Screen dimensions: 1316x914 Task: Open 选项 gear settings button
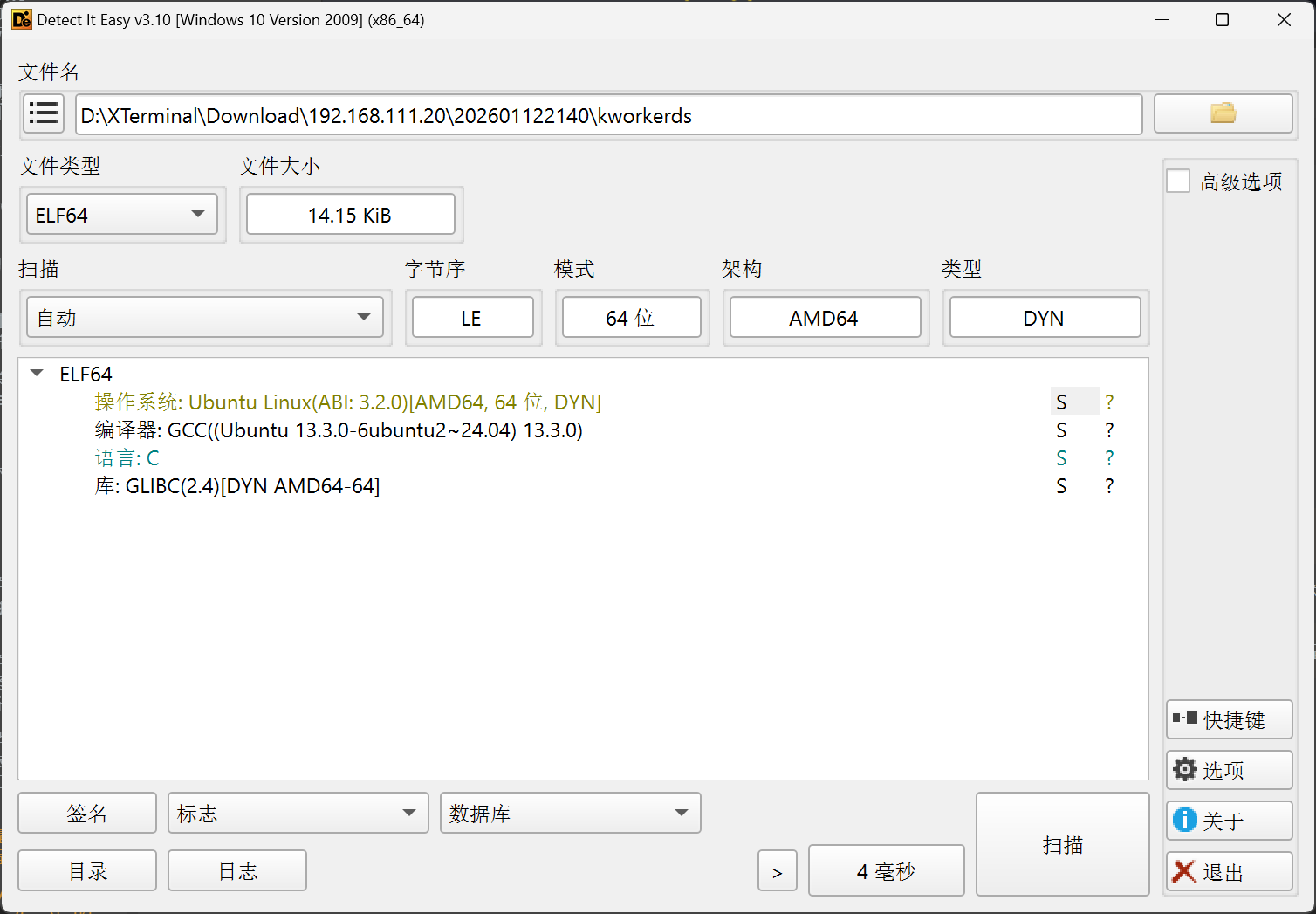click(1229, 771)
